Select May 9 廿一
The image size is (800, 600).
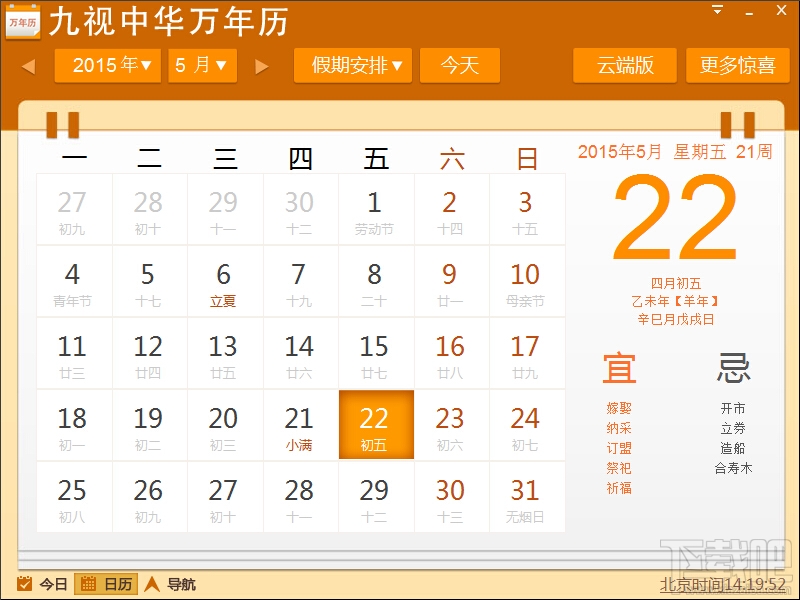pyautogui.click(x=452, y=282)
